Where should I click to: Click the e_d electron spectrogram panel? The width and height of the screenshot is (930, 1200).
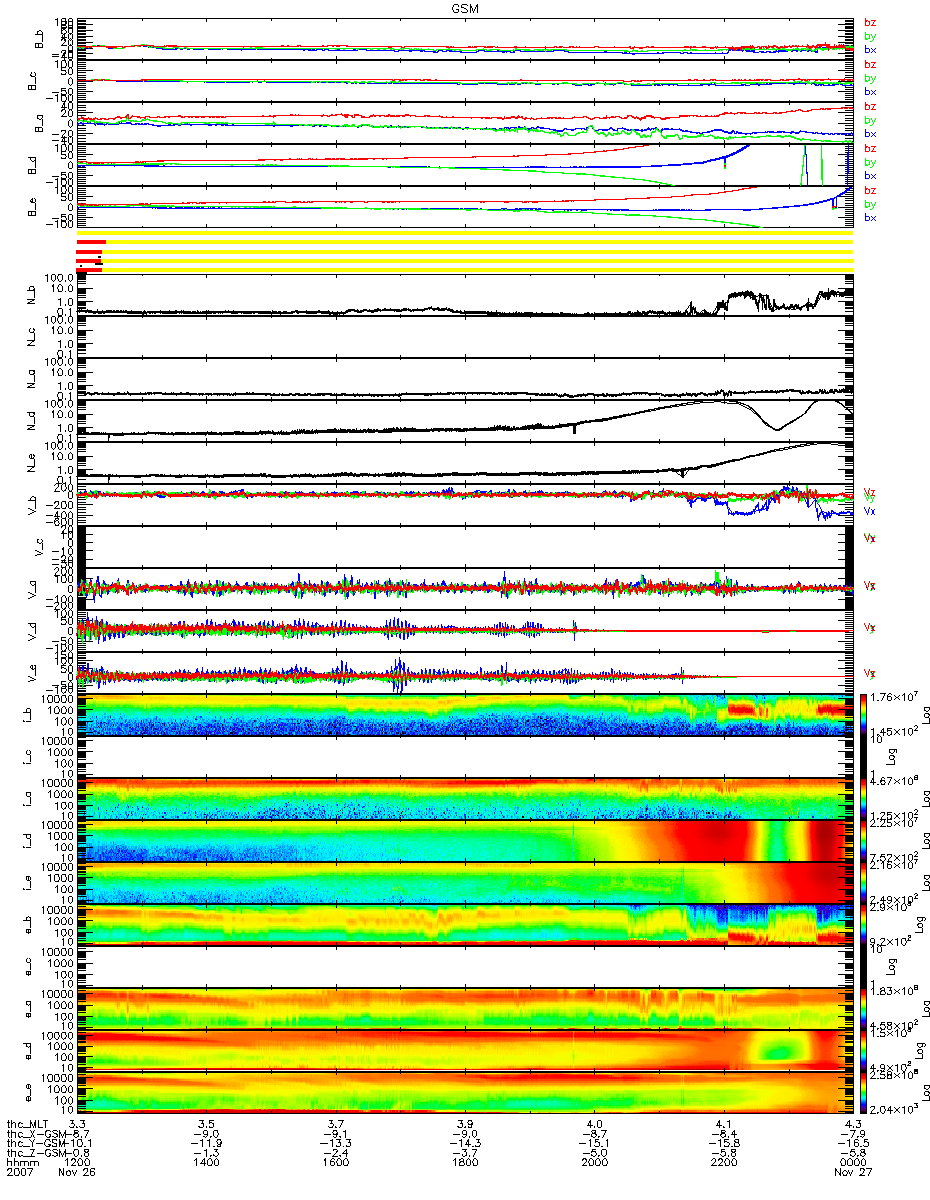(x=465, y=1050)
